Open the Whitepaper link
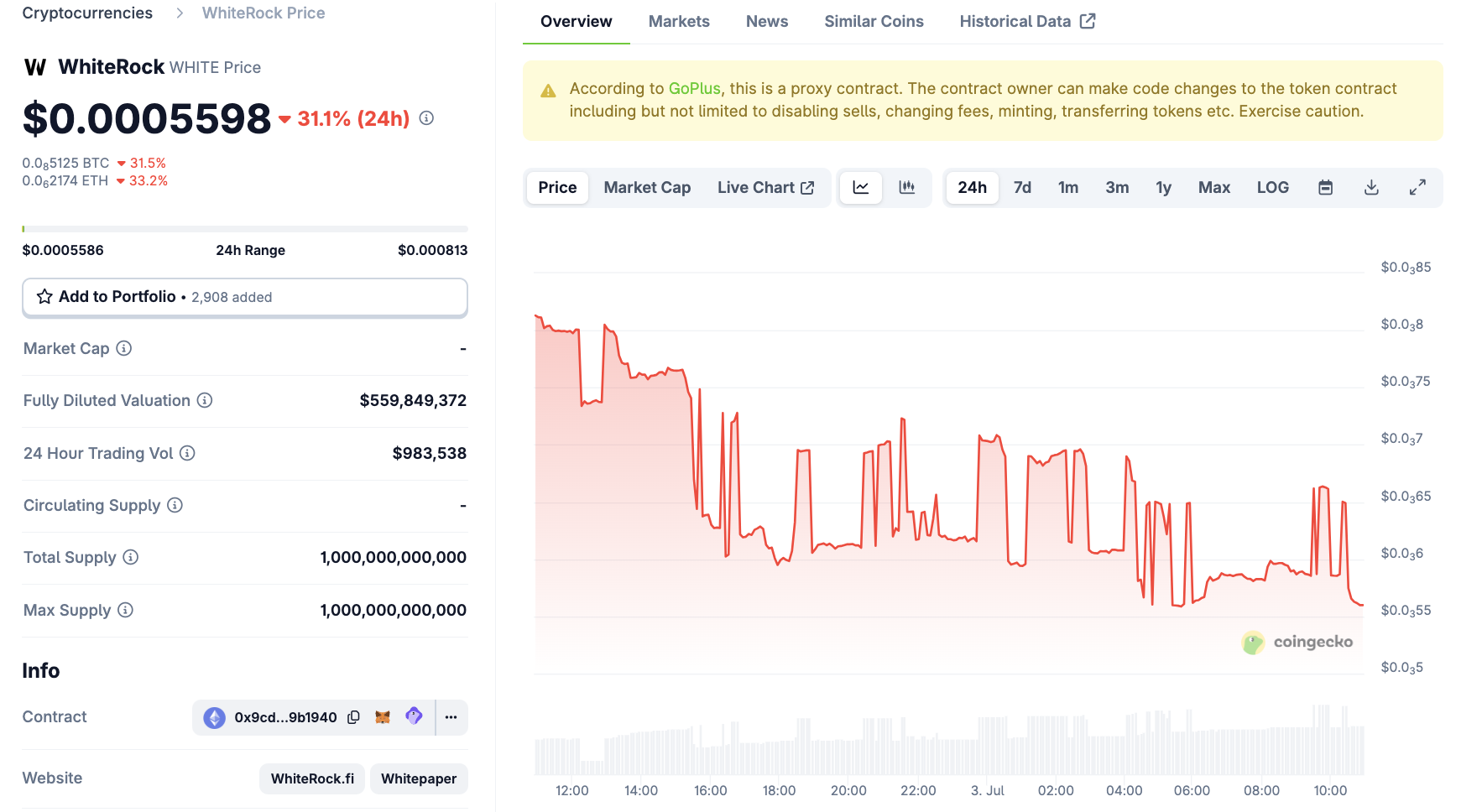Image resolution: width=1482 pixels, height=812 pixels. [x=419, y=778]
